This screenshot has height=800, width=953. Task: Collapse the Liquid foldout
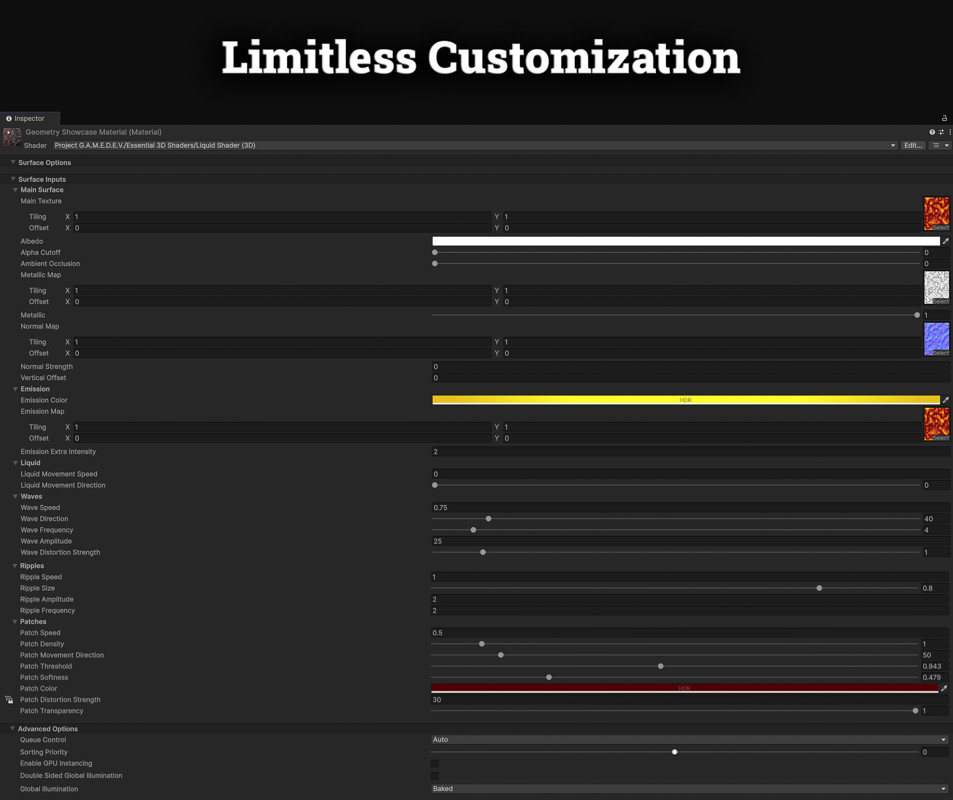point(15,463)
